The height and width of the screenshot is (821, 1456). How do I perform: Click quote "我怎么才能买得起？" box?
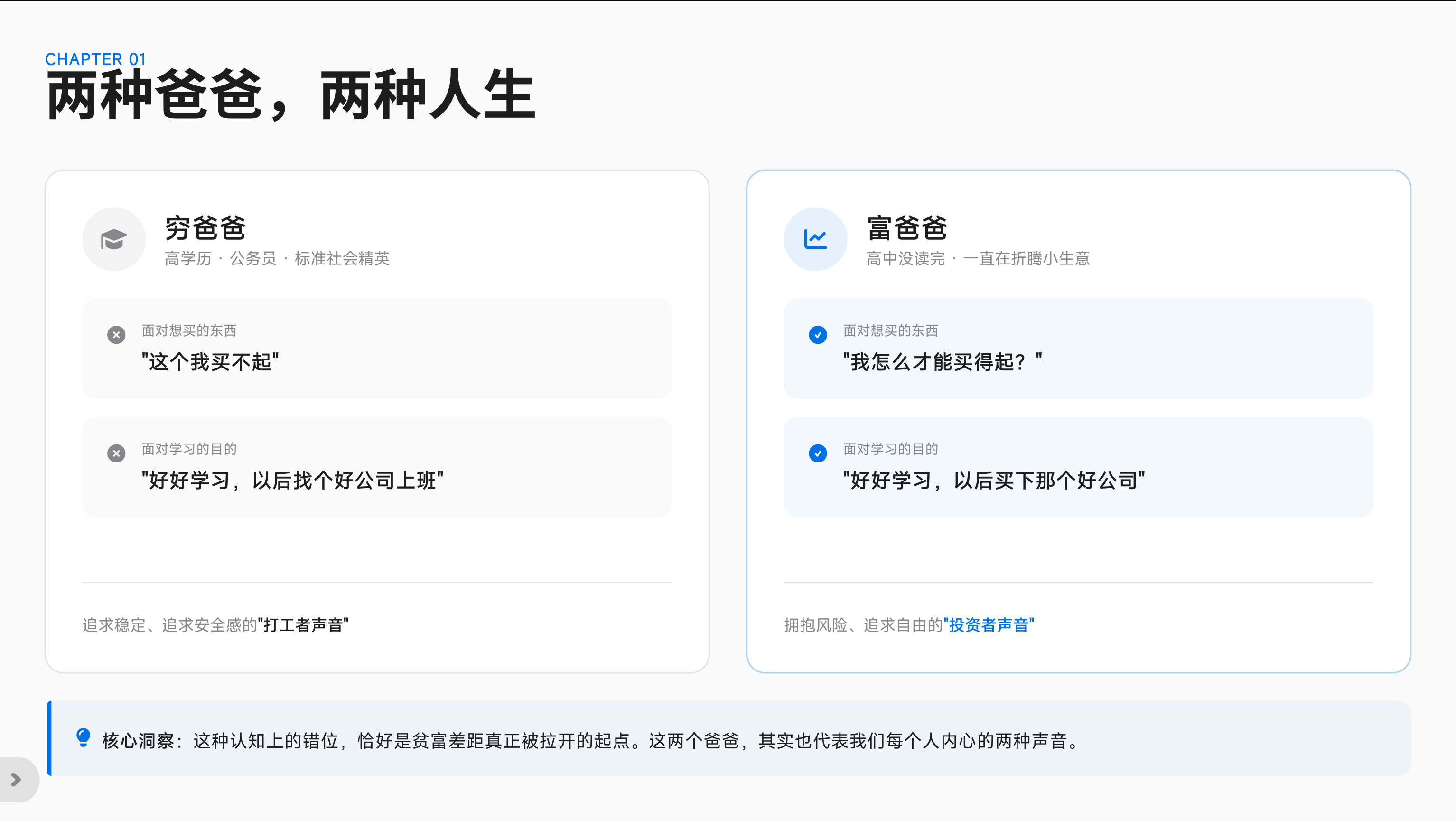(942, 362)
